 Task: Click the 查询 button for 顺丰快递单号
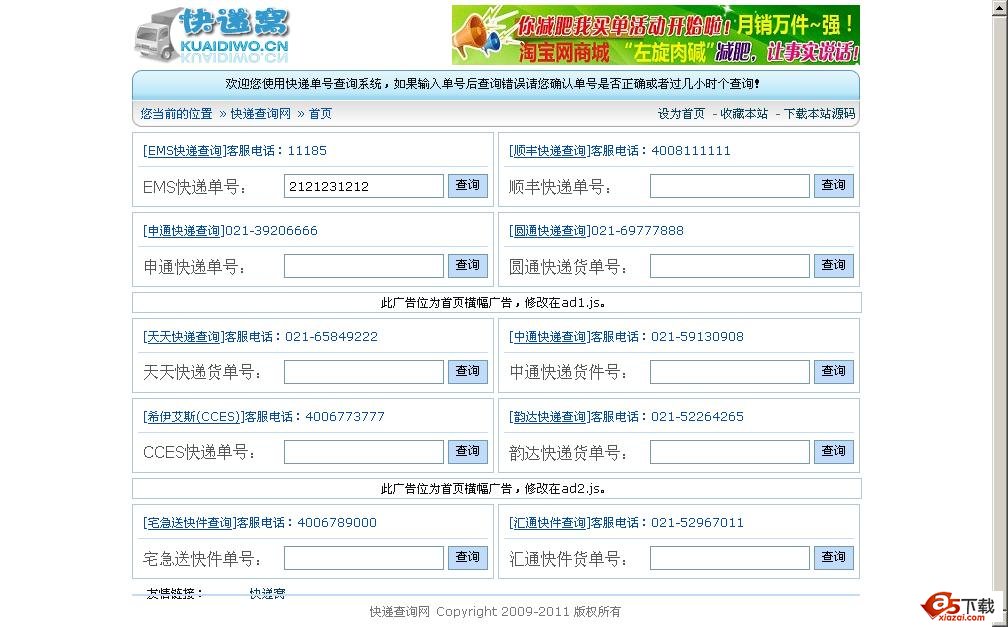coord(833,185)
